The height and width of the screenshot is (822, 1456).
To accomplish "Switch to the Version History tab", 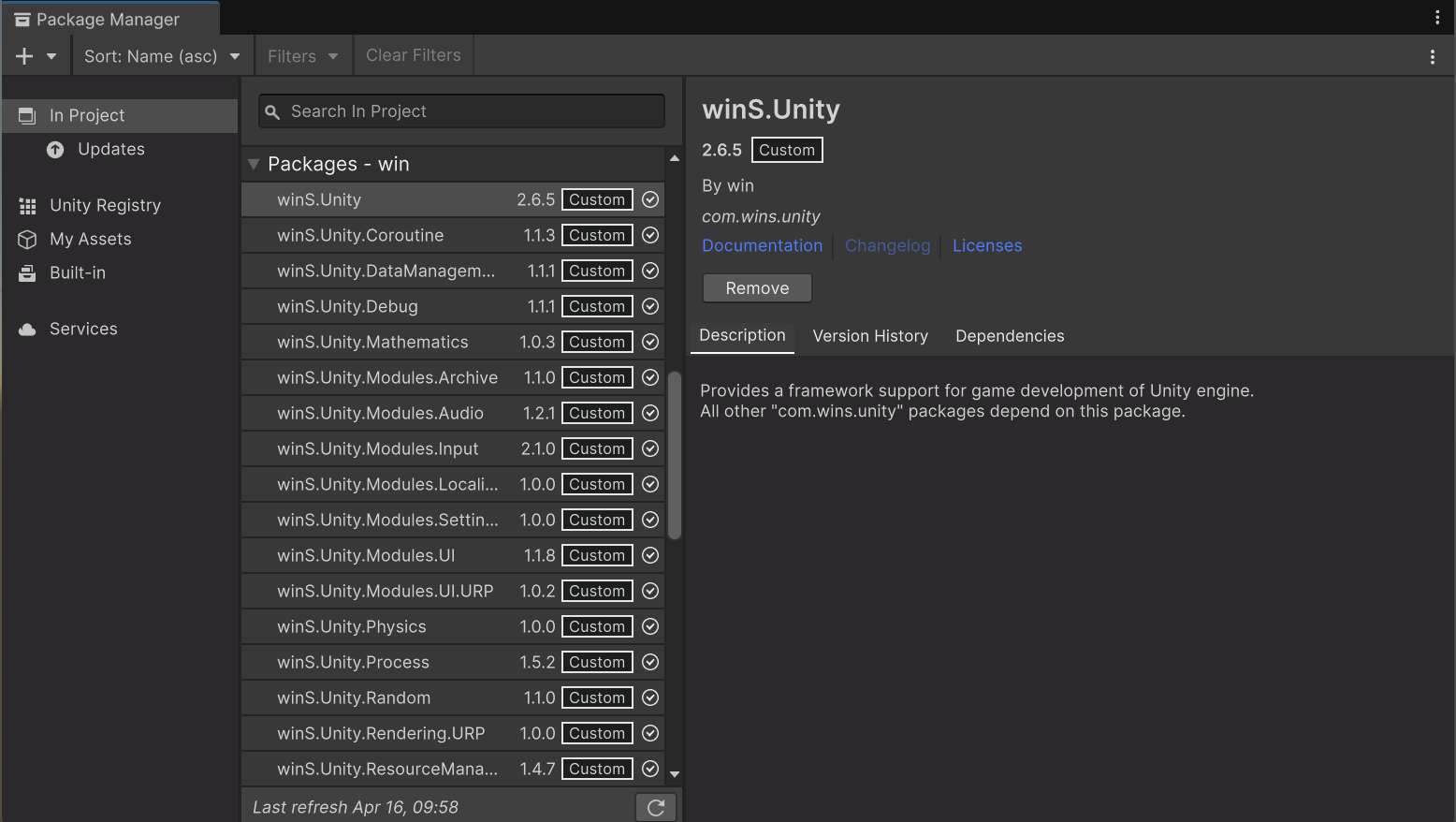I will point(869,335).
